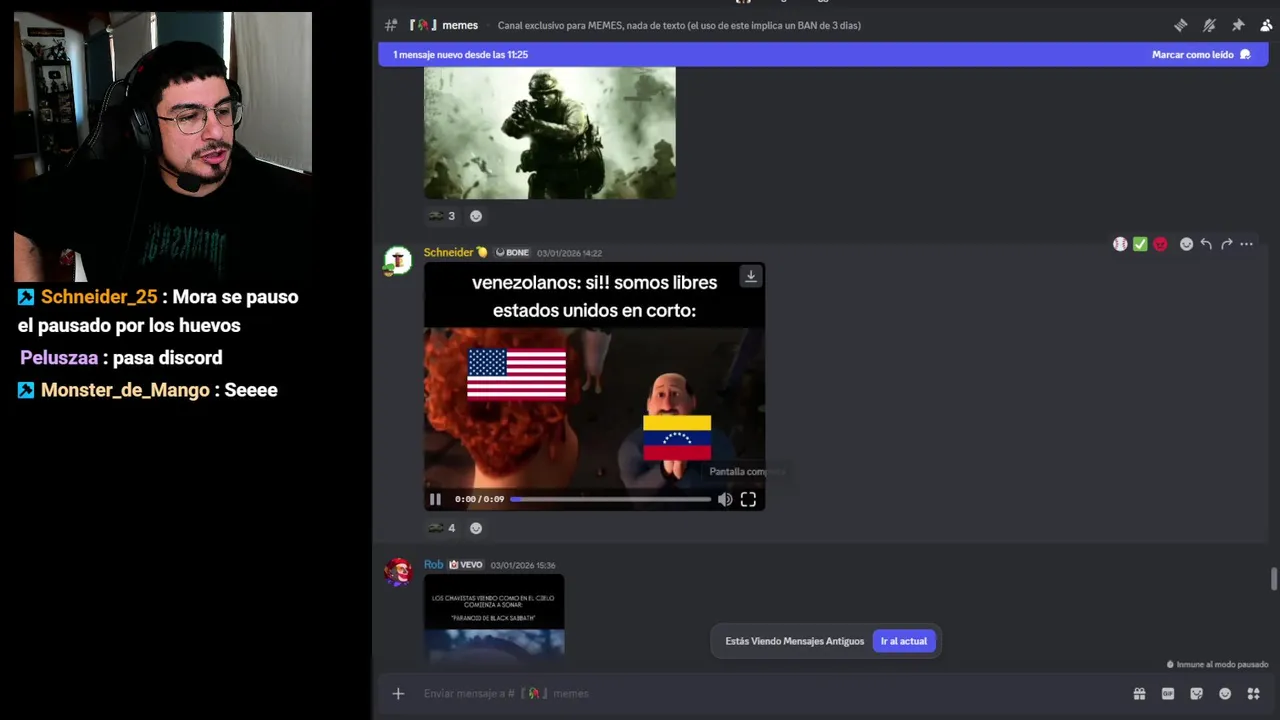Enter fullscreen on the video

tap(748, 499)
